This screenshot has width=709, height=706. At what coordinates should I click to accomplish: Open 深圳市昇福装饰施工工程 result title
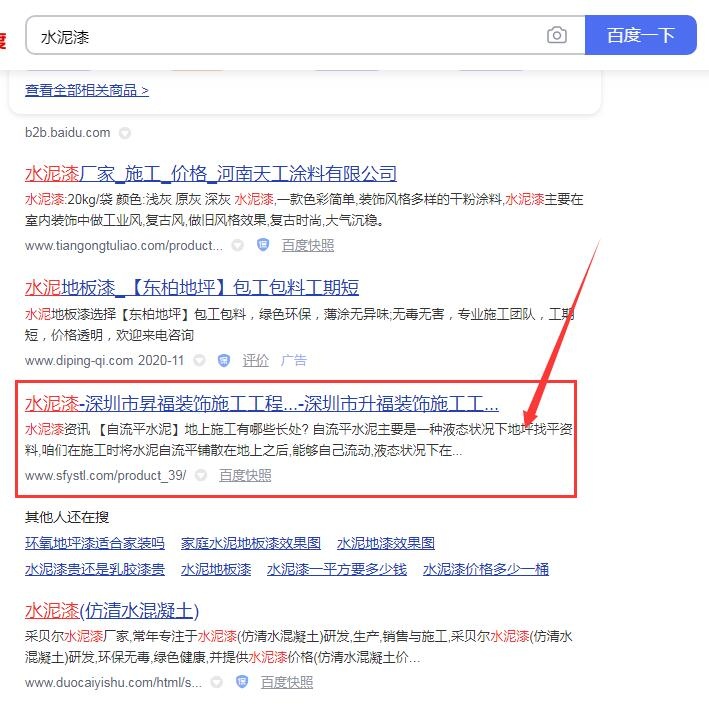pyautogui.click(x=261, y=404)
